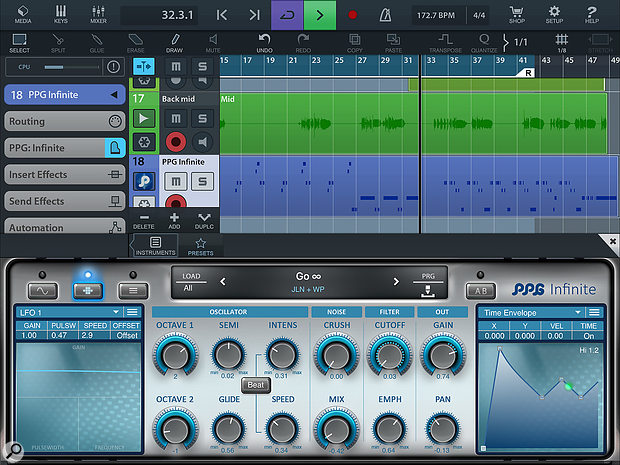Copy the selected events
Viewport: 620px width, 465px height.
point(354,43)
